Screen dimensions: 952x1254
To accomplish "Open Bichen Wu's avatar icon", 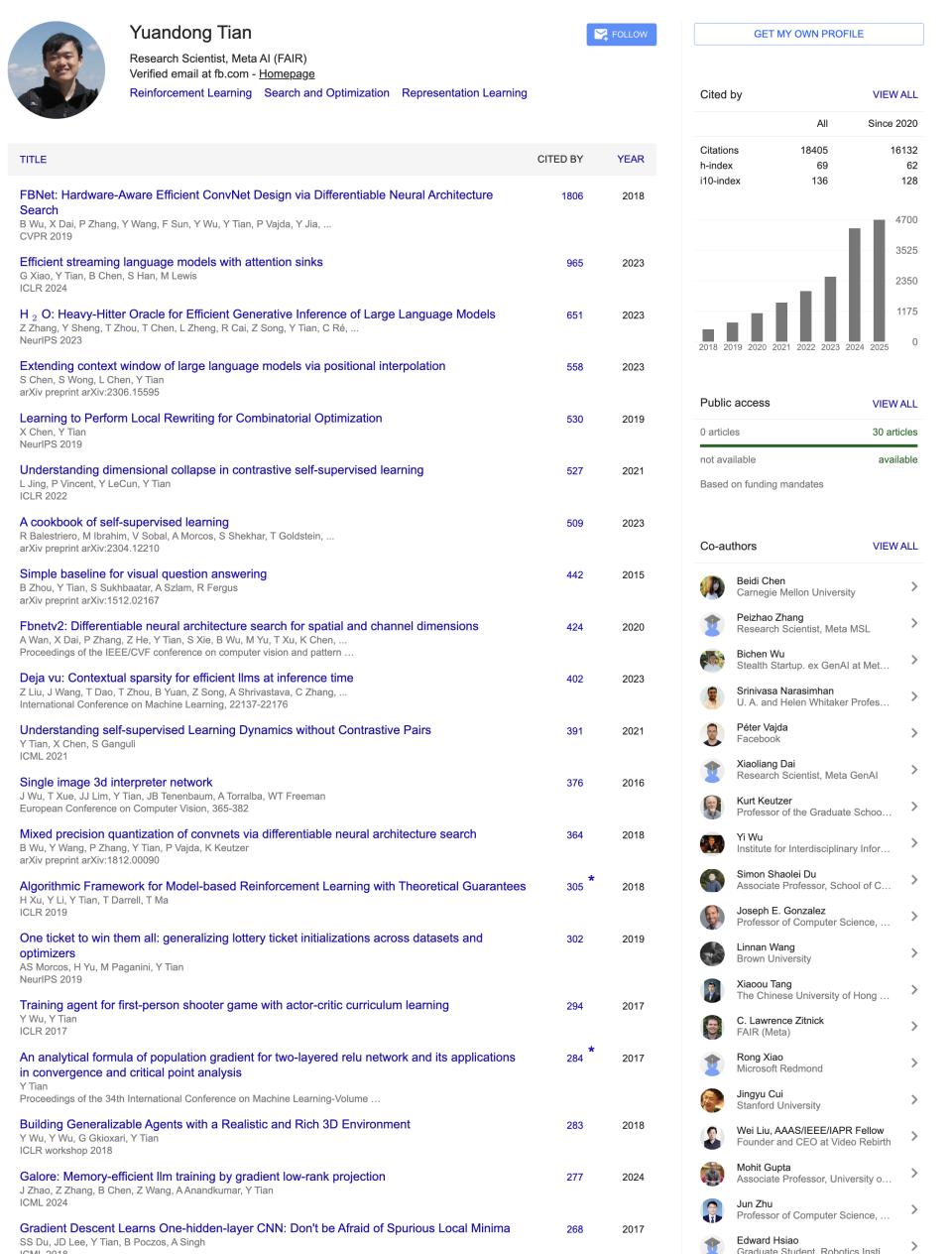I will tap(712, 661).
